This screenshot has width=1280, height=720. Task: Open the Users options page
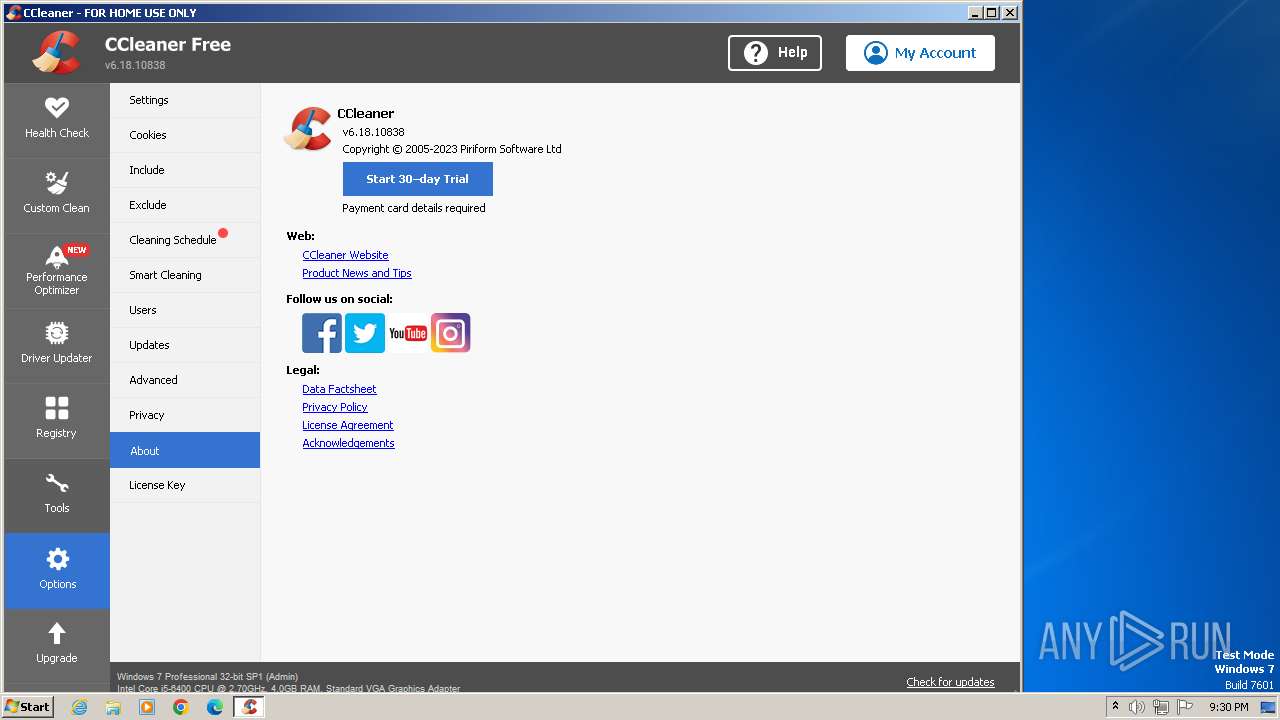click(185, 310)
